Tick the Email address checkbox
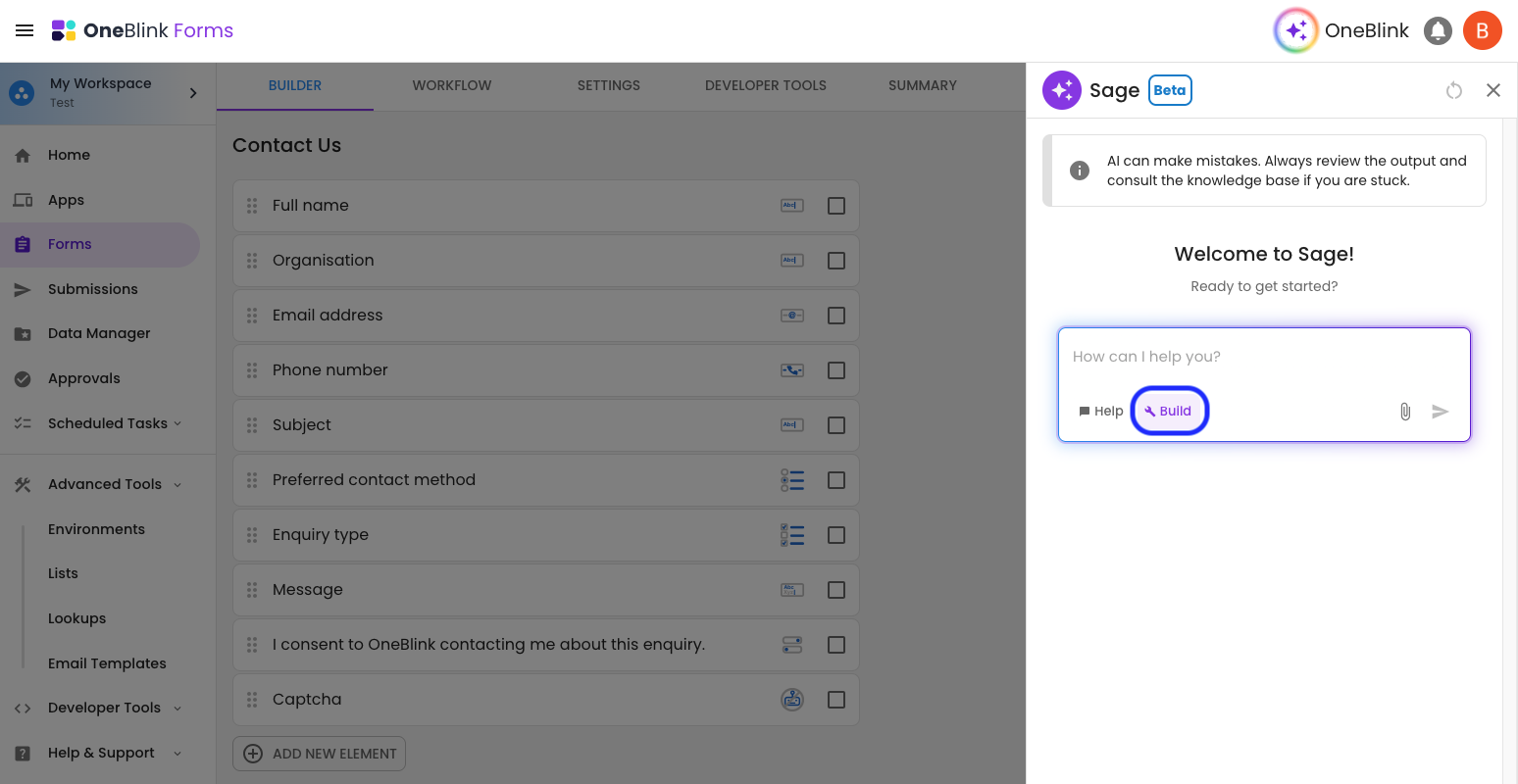The width and height of the screenshot is (1518, 784). click(x=836, y=316)
